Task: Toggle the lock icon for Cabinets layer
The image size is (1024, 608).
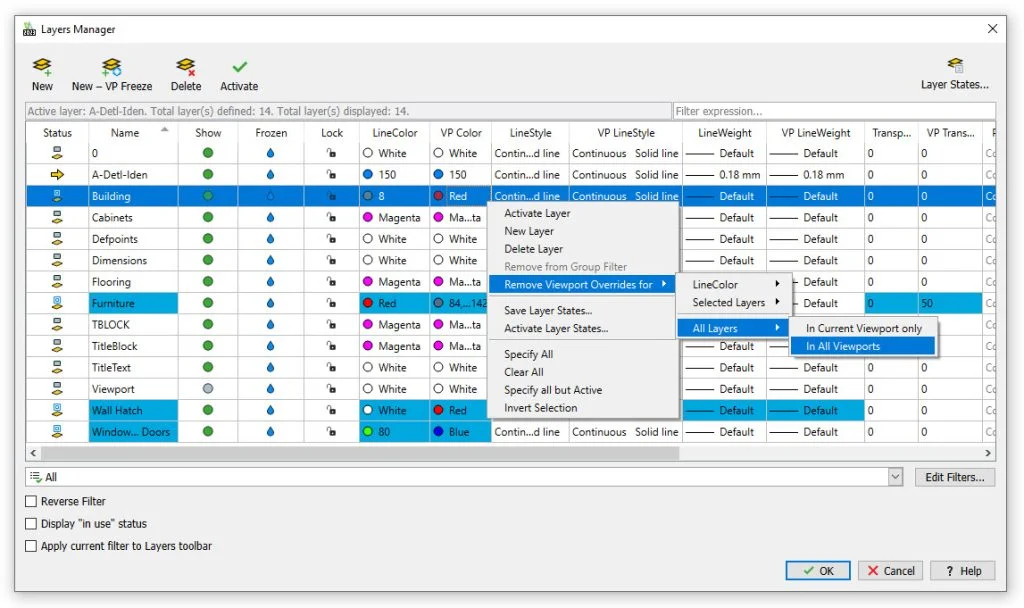Action: [x=332, y=218]
